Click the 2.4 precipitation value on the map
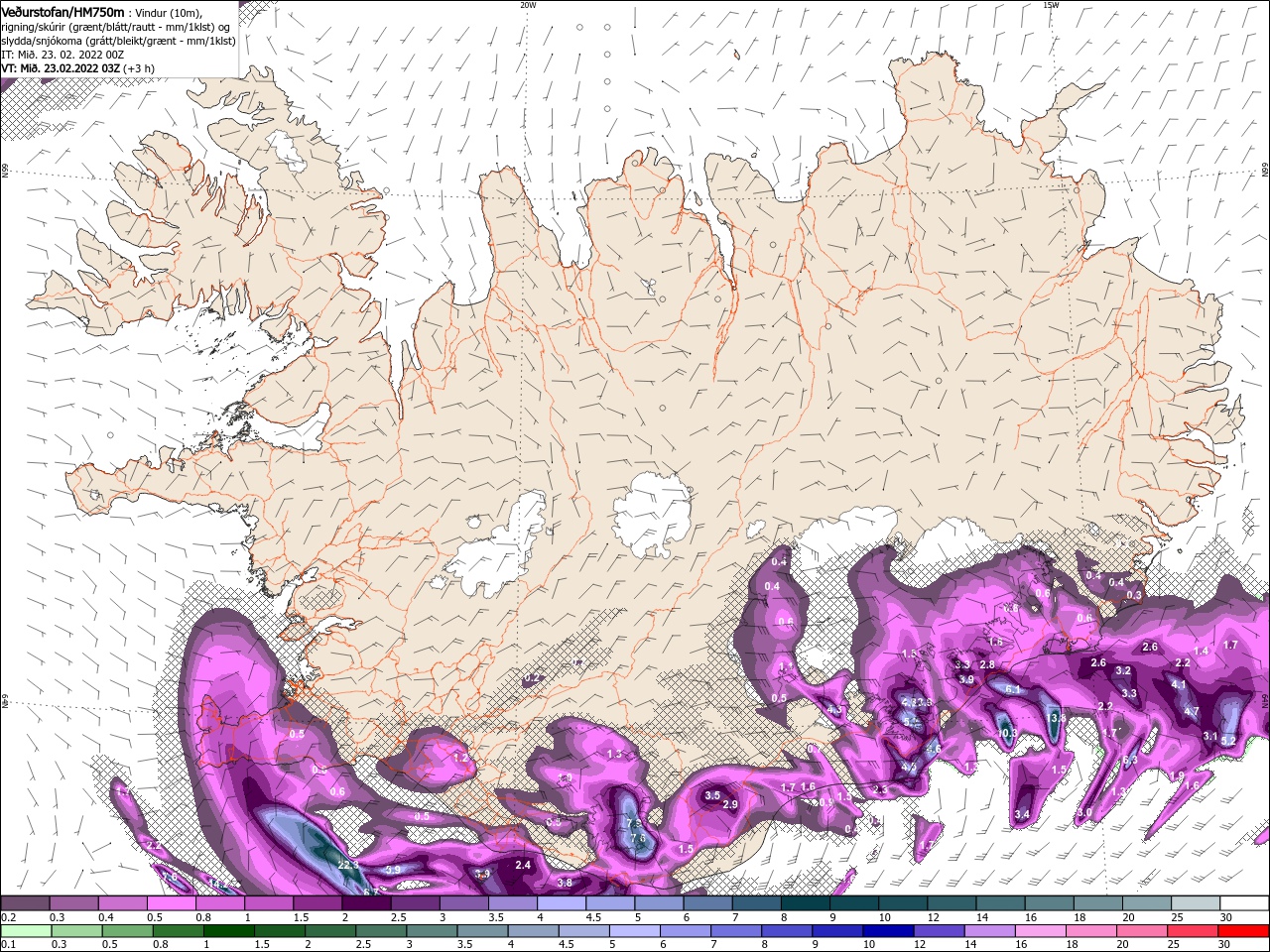Screen dimensions: 1270x952 tap(524, 865)
